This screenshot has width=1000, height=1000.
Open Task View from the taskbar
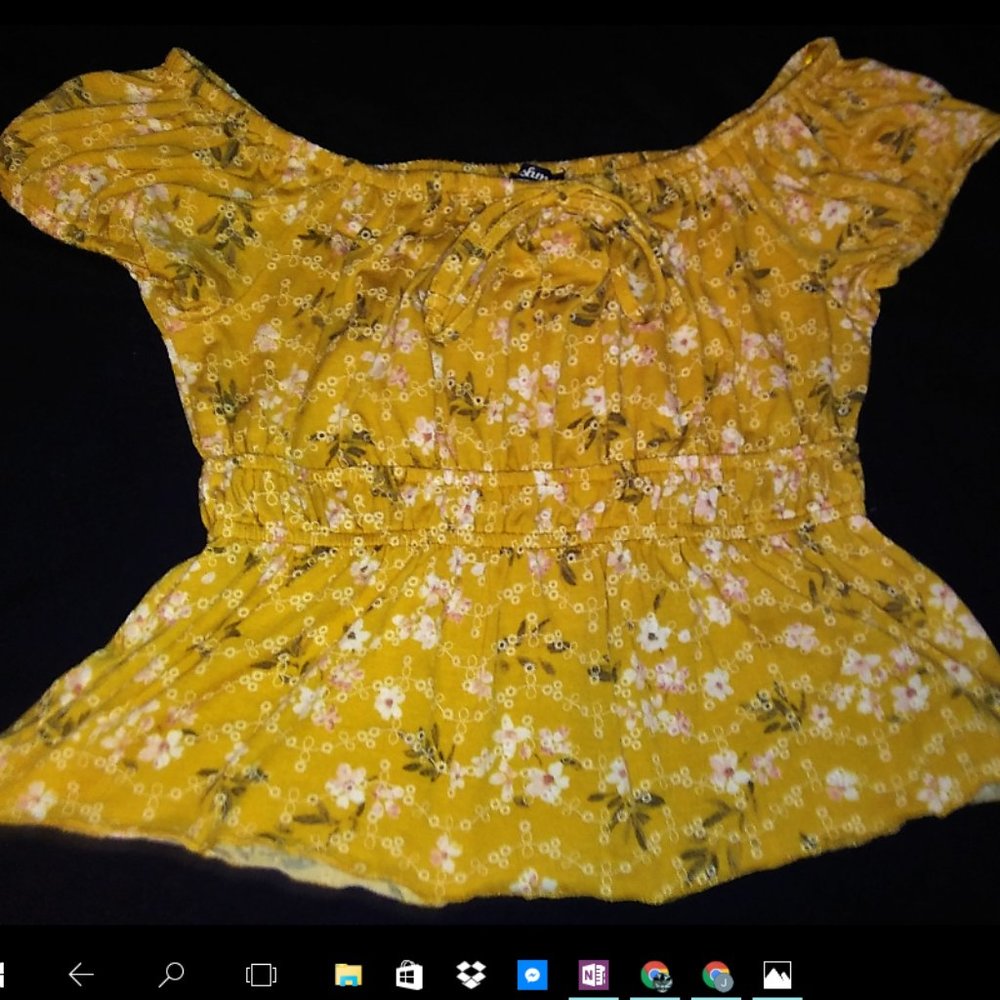click(x=261, y=974)
